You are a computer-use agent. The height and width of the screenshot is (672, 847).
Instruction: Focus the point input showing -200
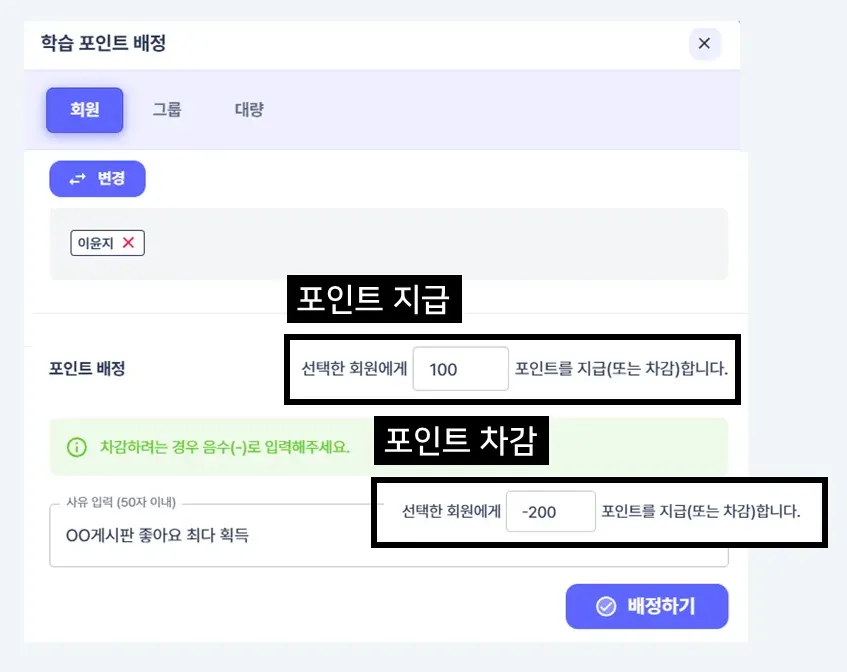[550, 512]
